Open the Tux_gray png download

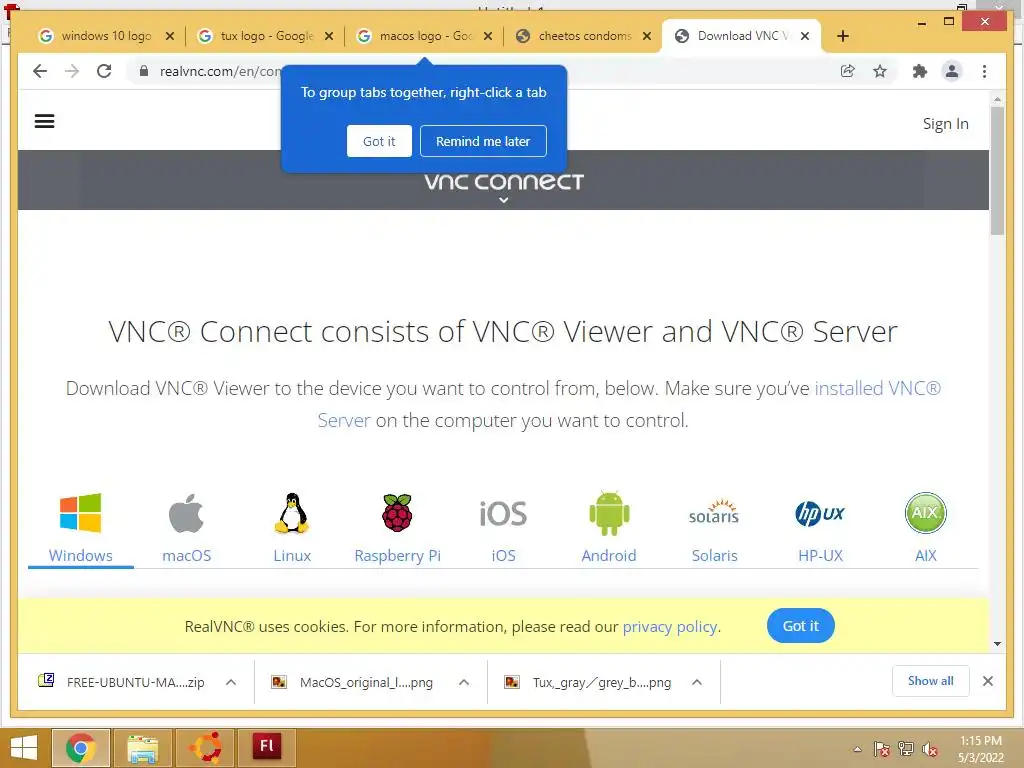pos(601,682)
